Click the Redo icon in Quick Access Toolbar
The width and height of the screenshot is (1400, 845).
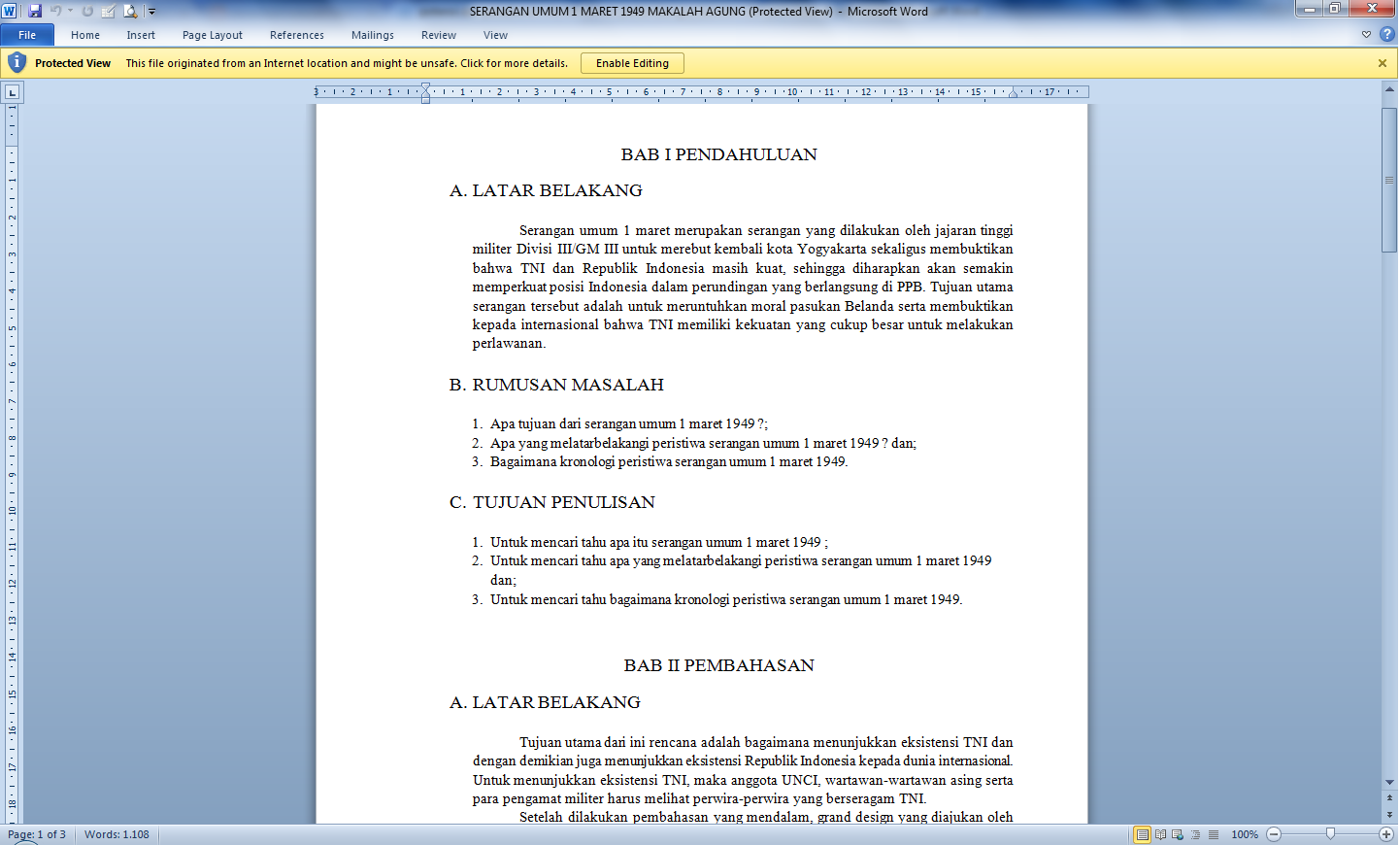point(87,11)
